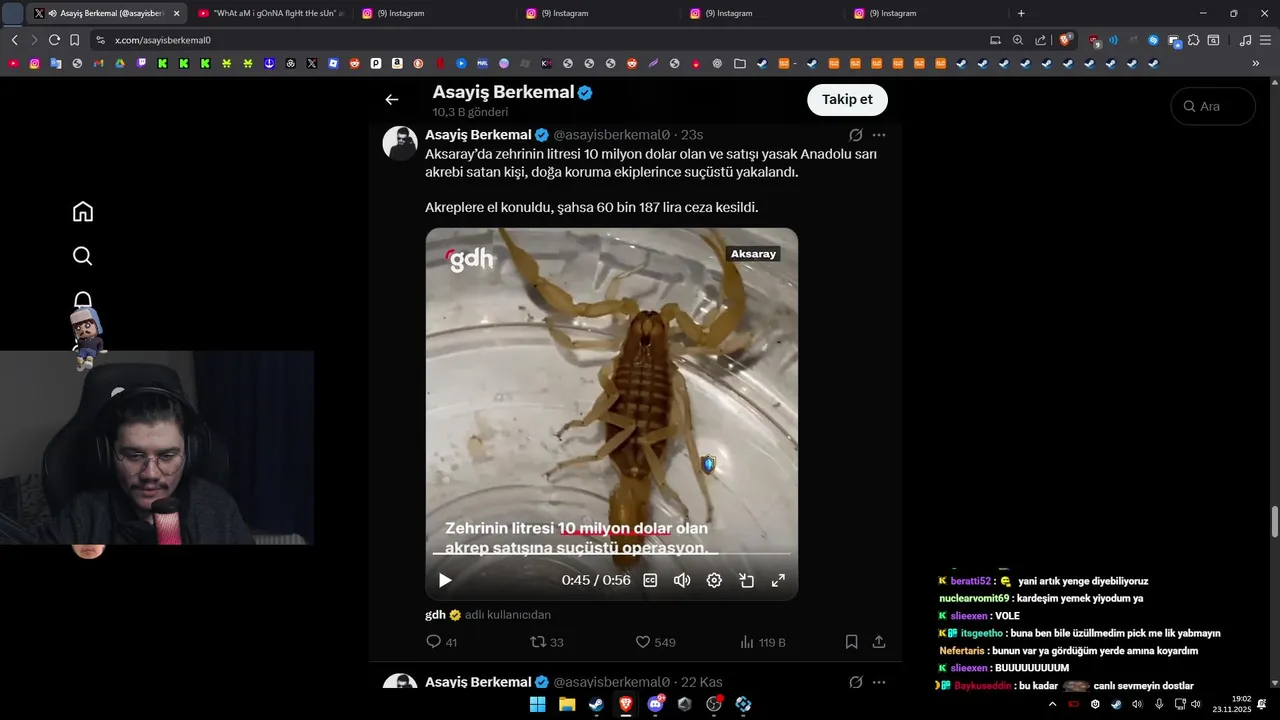
Task: Like the tweet with 549 likes
Action: pyautogui.click(x=655, y=642)
